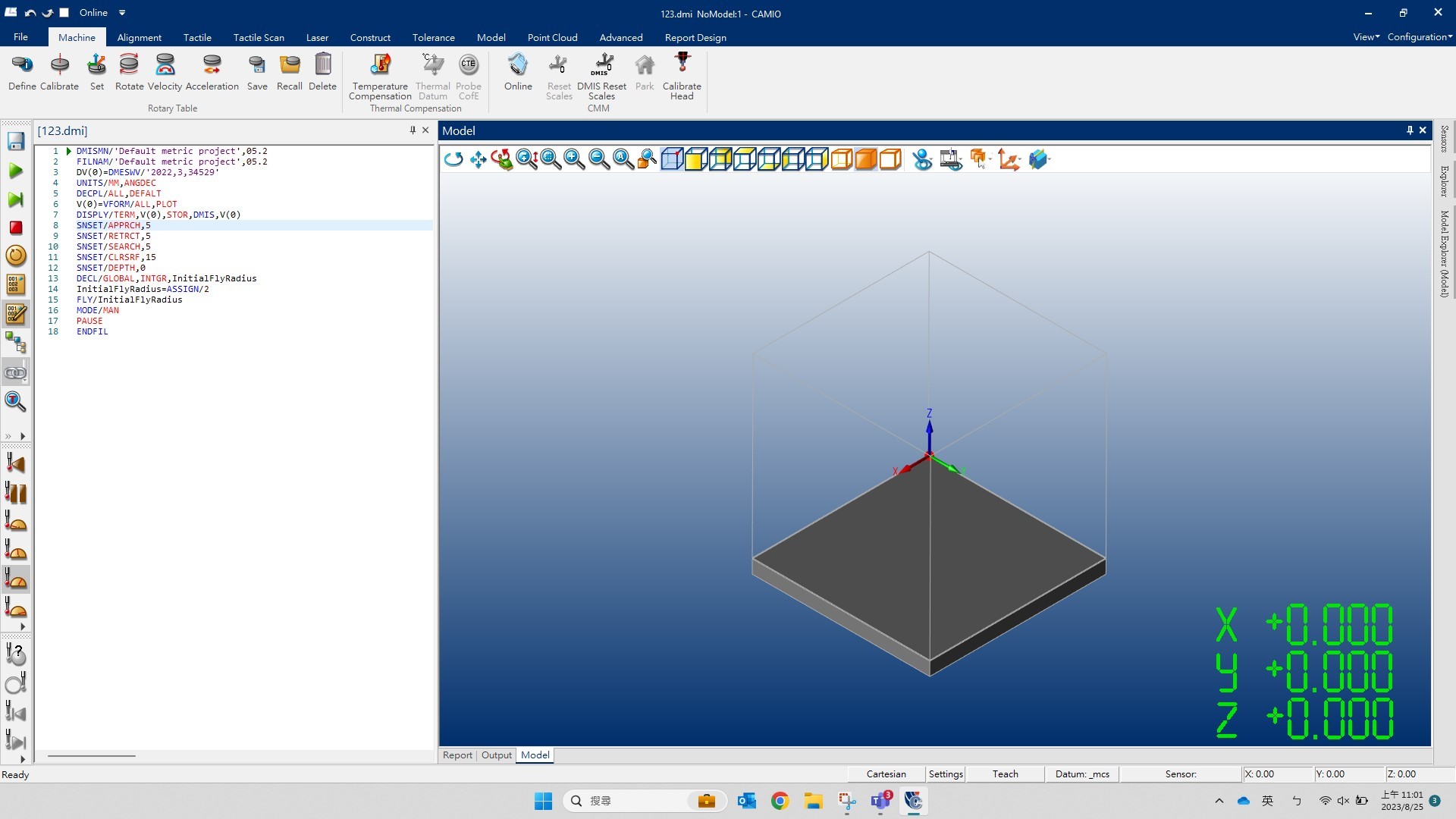This screenshot has width=1456, height=819.
Task: Open the Tolerance menu
Action: [432, 37]
